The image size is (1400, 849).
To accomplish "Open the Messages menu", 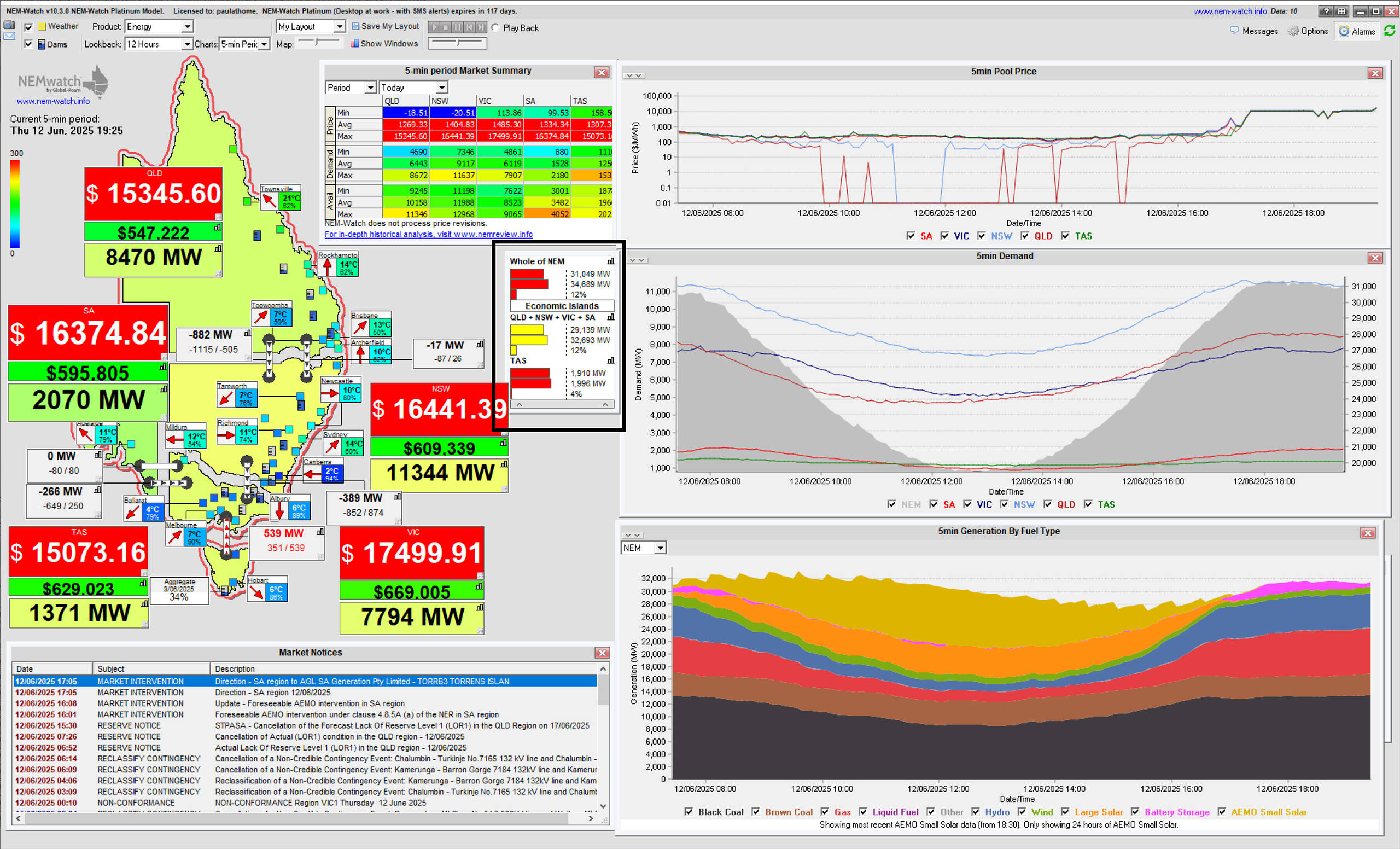I will (1253, 31).
